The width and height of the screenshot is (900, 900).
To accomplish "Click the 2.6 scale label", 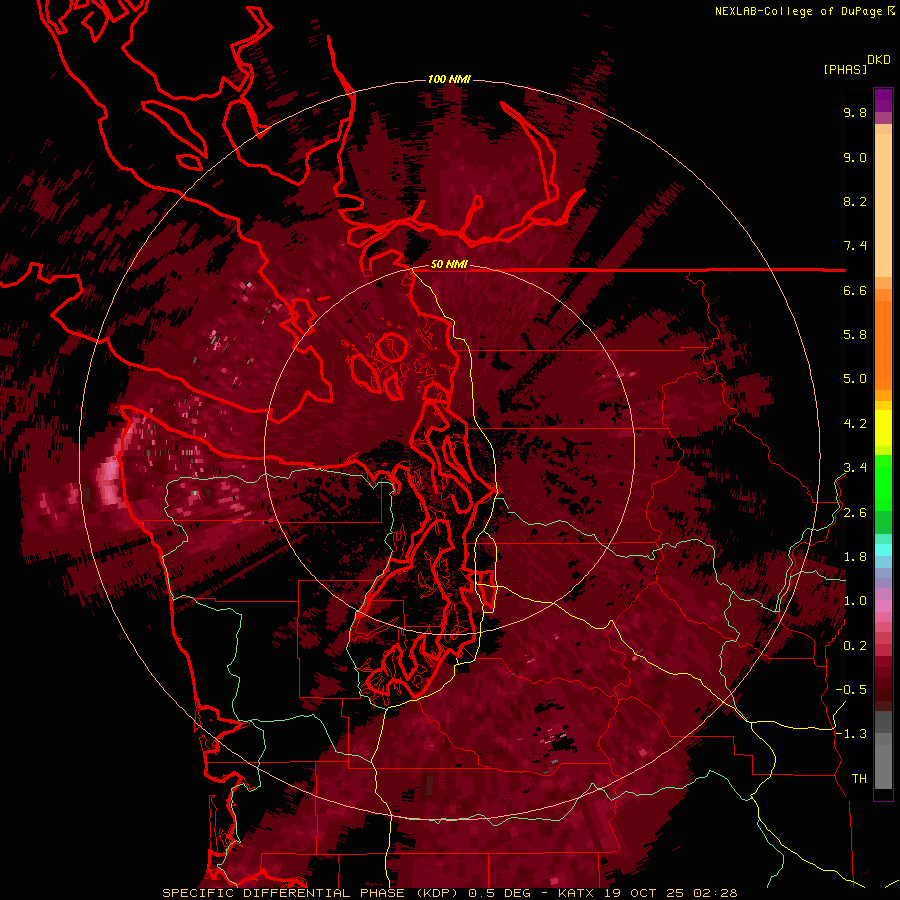I will 855,513.
